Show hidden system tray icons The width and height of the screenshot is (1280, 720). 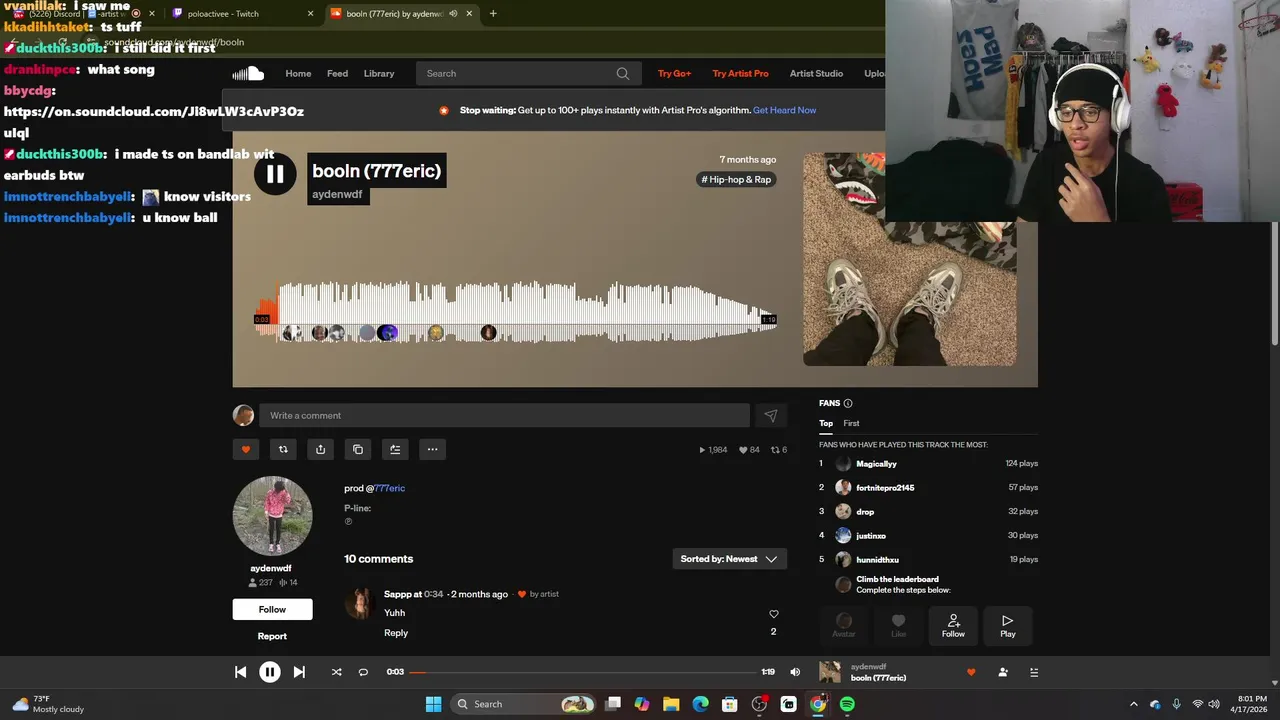coord(1133,704)
